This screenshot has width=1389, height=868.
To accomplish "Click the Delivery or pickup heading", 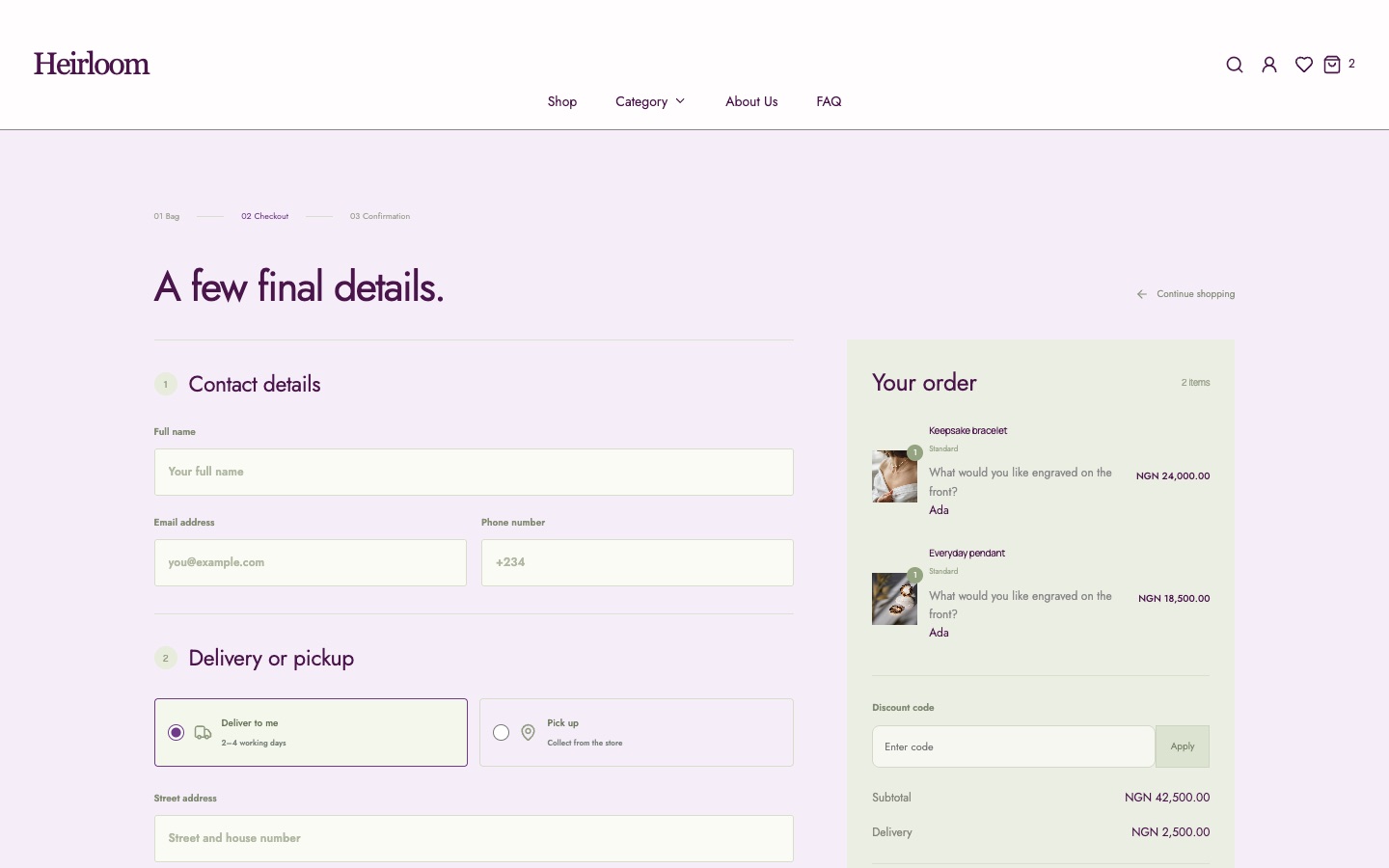I will point(271,658).
